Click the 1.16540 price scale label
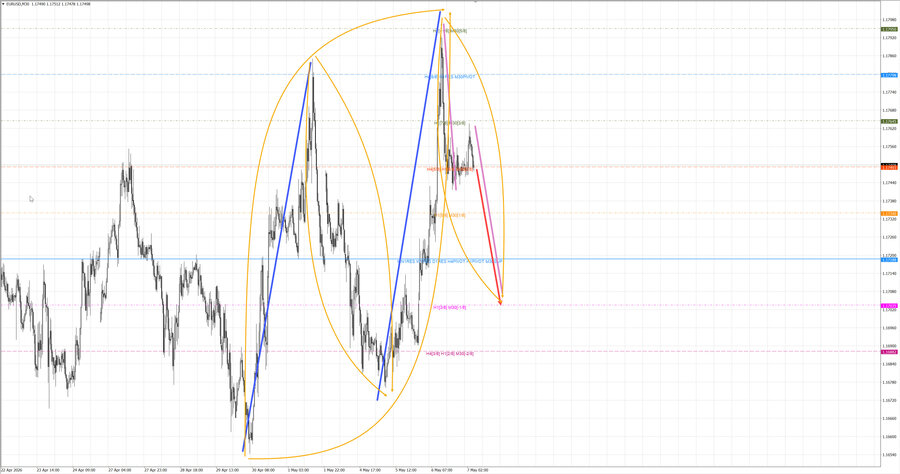 point(890,455)
